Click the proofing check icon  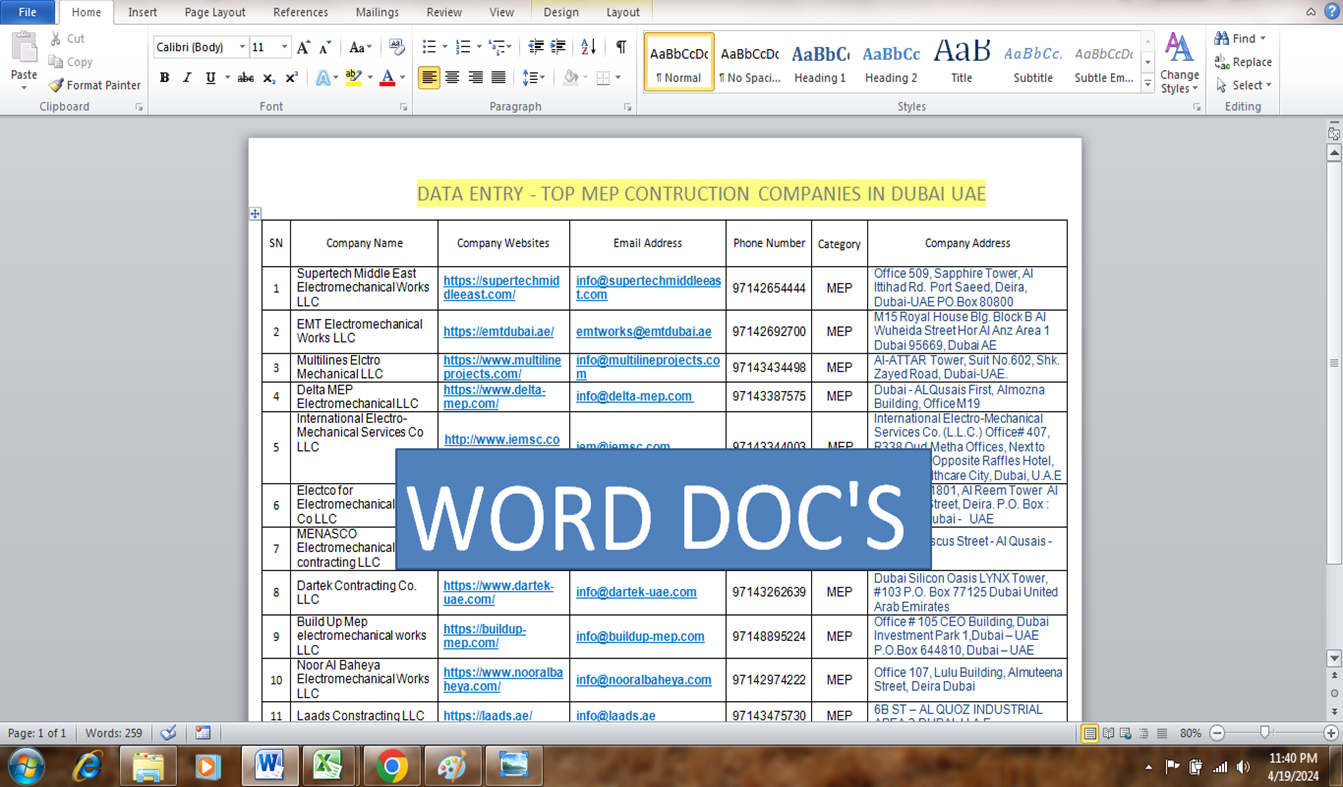[168, 733]
